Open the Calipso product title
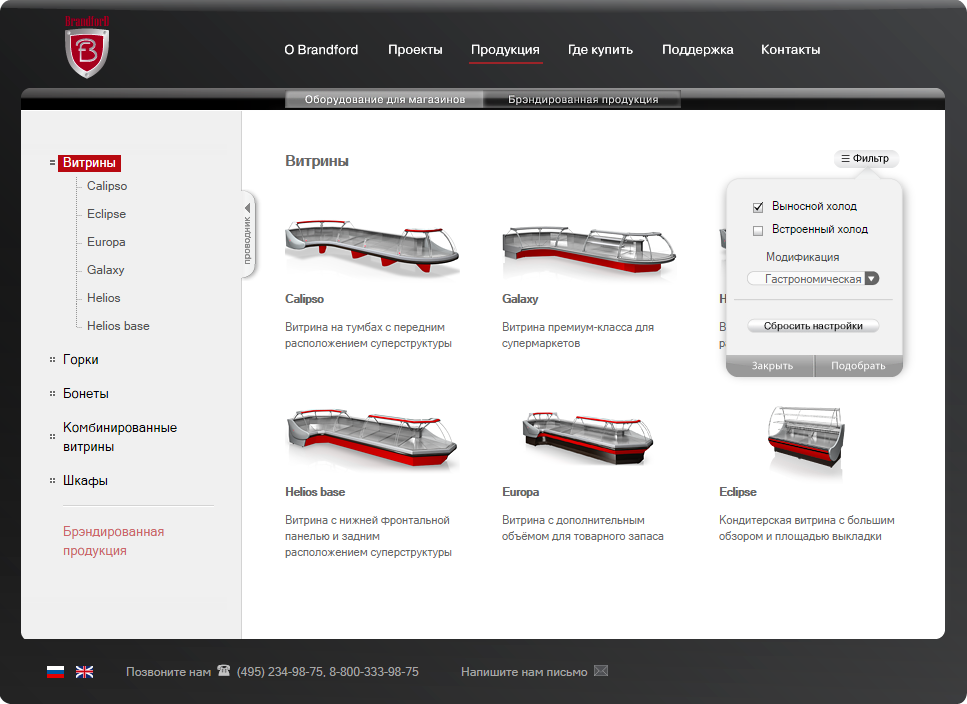 (x=304, y=298)
